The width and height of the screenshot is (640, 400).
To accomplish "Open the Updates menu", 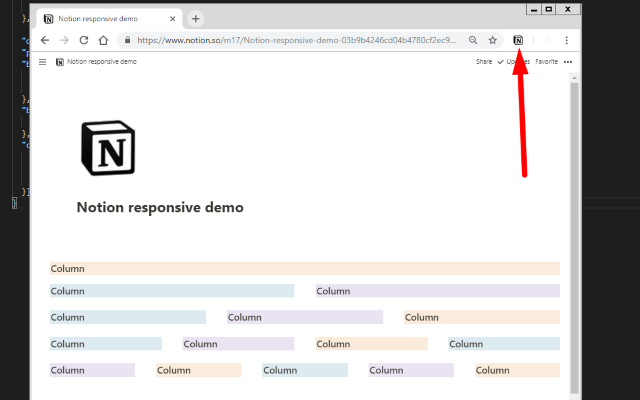I will (x=513, y=62).
